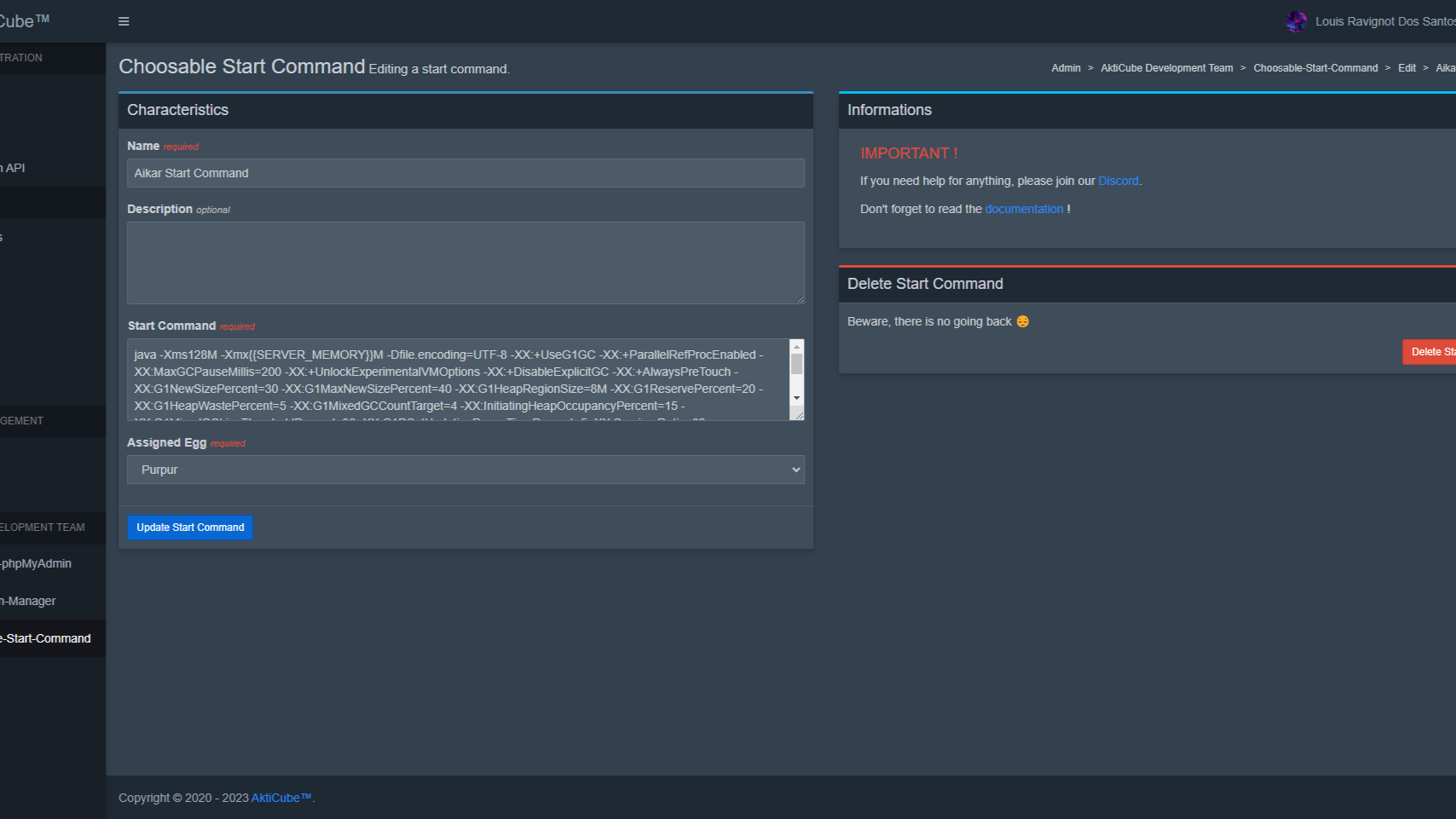The height and width of the screenshot is (819, 1456).
Task: Open the documentation link
Action: tap(1024, 209)
